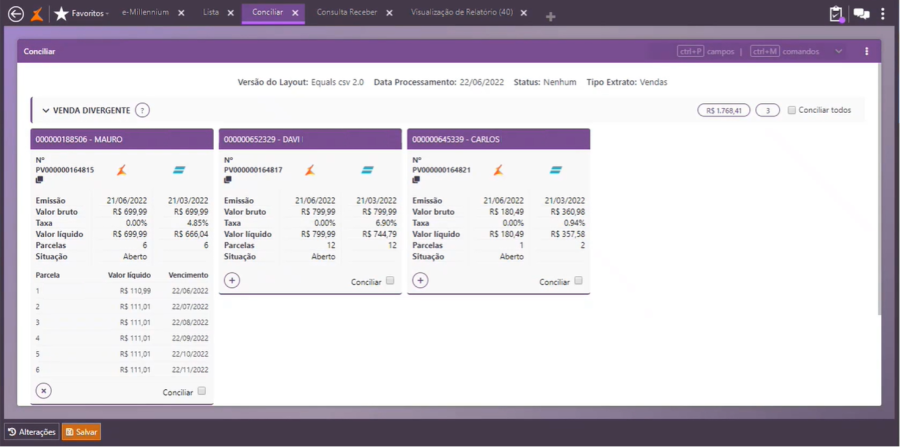Viewport: 900px width, 447px height.
Task: Open the chat messages icon
Action: point(861,14)
